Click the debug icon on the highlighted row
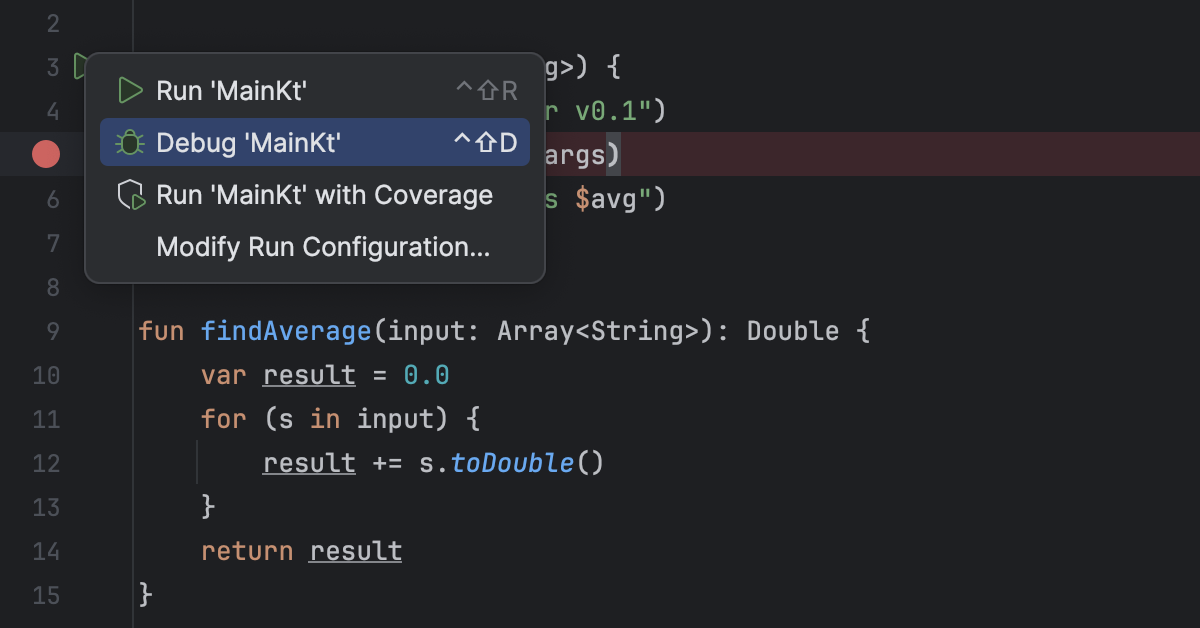This screenshot has width=1200, height=628. [129, 142]
